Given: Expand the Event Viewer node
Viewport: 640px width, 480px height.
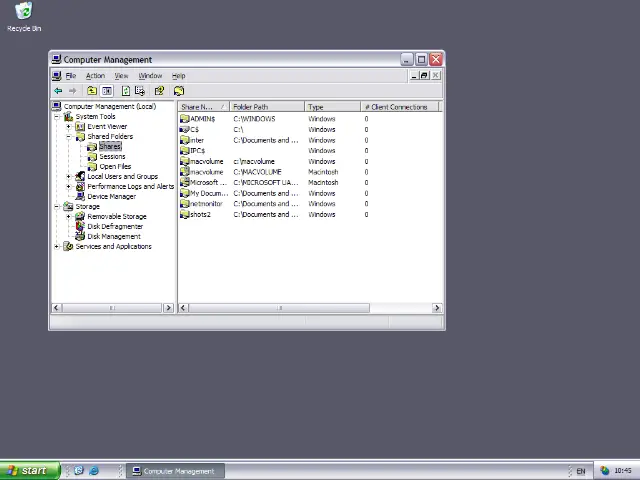Looking at the screenshot, I should (x=69, y=127).
